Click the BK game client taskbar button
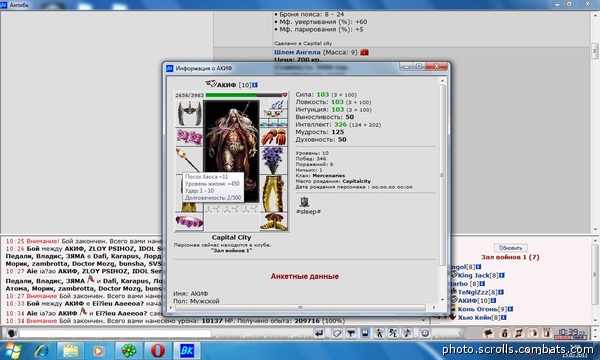 (187, 351)
